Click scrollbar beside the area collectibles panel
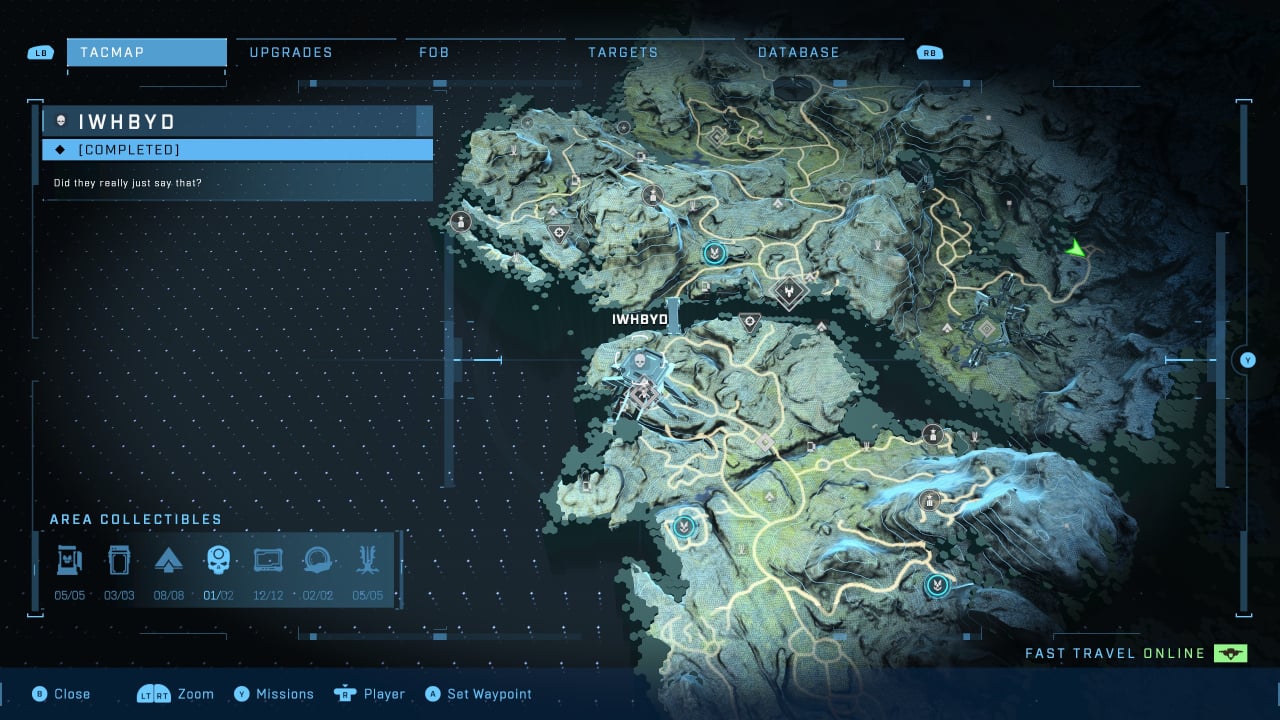Image resolution: width=1280 pixels, height=720 pixels. point(400,569)
